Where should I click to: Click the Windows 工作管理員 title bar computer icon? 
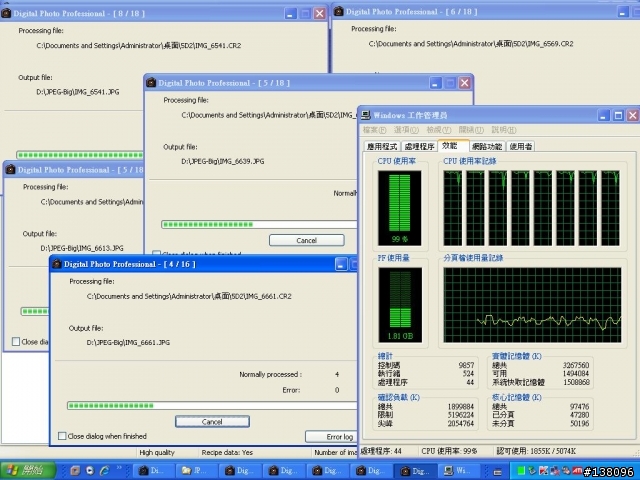pos(366,115)
